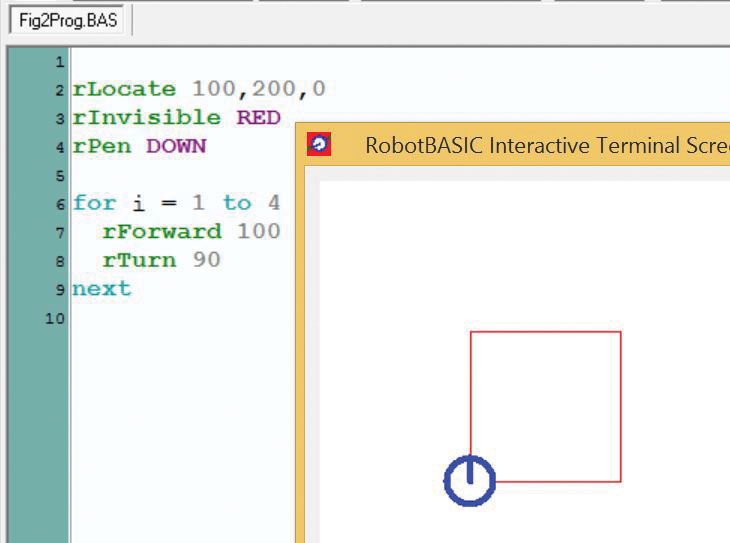
Task: Select the Fig2Prog.BAS editor tab
Action: [x=67, y=20]
